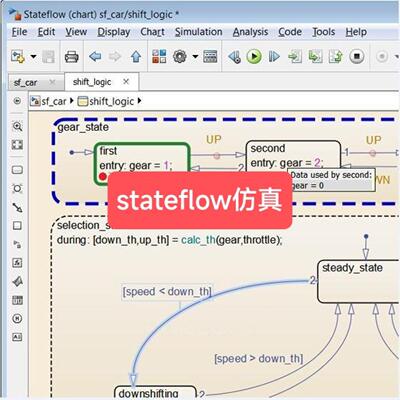Select the Default Transition tool
The image size is (400, 400).
(17, 207)
